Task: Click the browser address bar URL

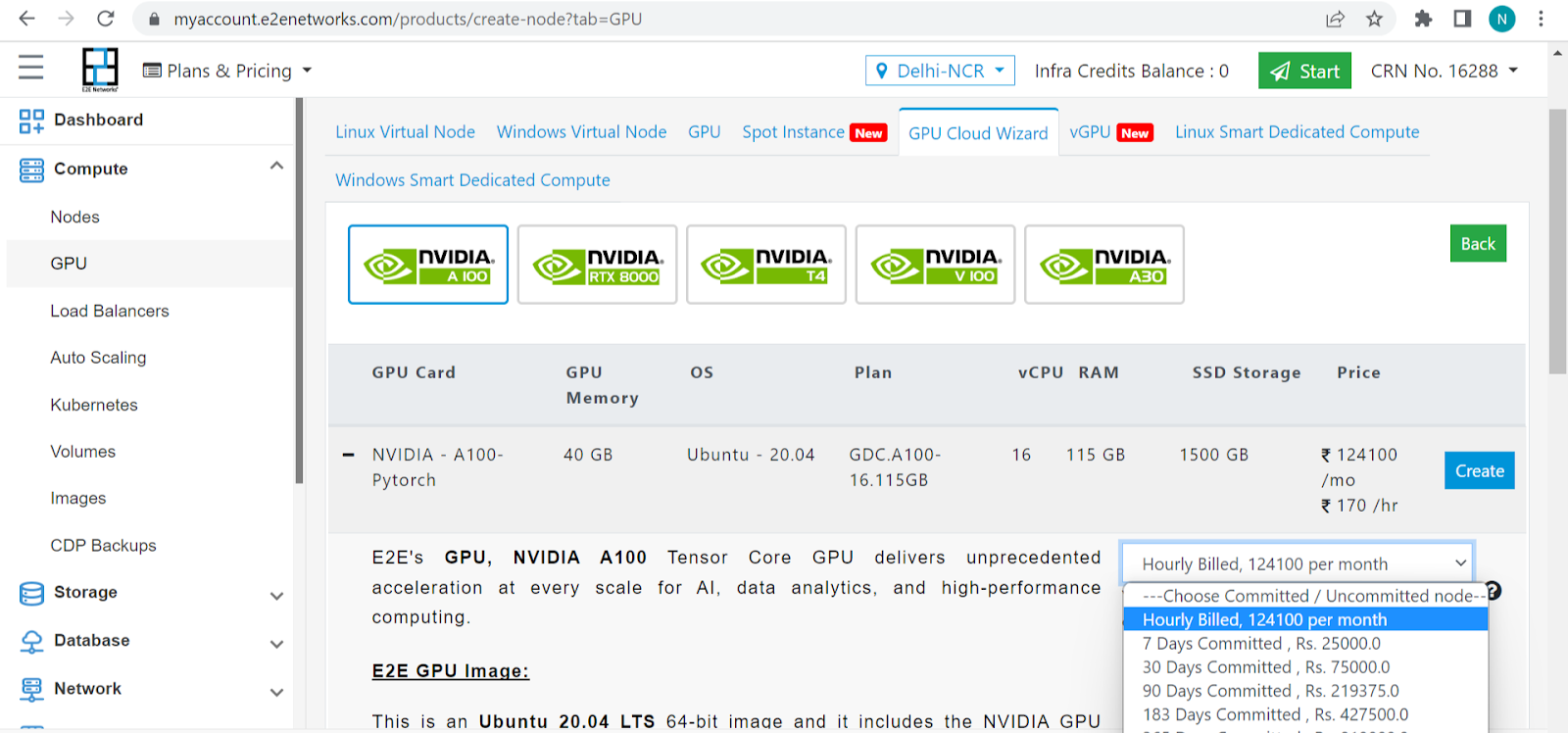Action: click(x=408, y=19)
